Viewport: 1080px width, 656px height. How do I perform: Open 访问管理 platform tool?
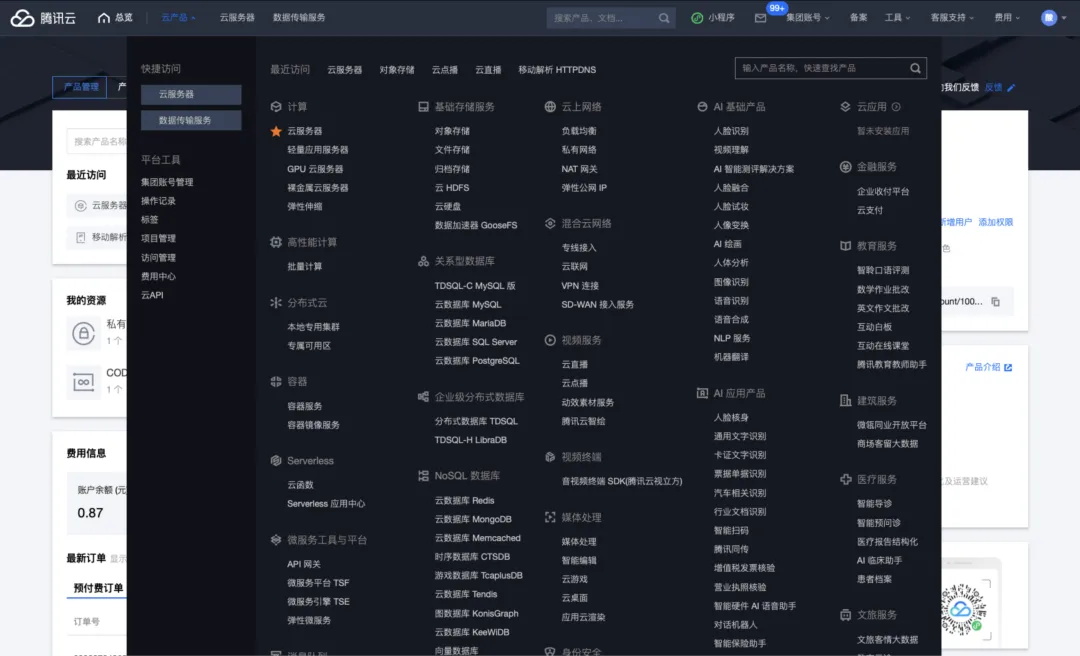[x=158, y=258]
